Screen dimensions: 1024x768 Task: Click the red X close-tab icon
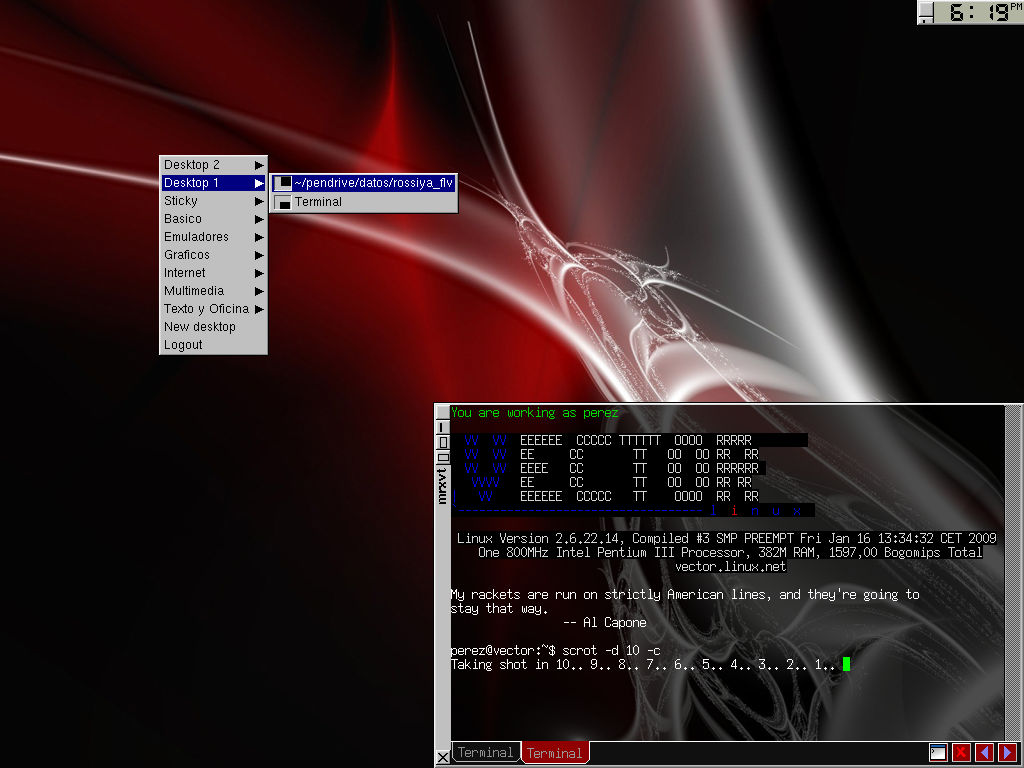(x=961, y=753)
